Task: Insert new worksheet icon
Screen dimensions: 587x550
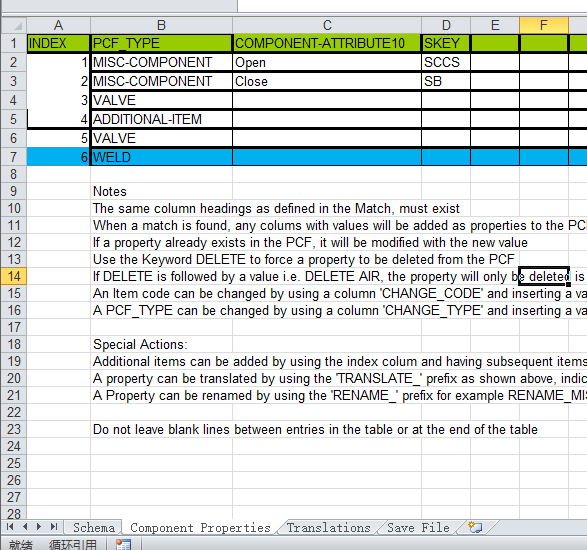Action: point(475,527)
